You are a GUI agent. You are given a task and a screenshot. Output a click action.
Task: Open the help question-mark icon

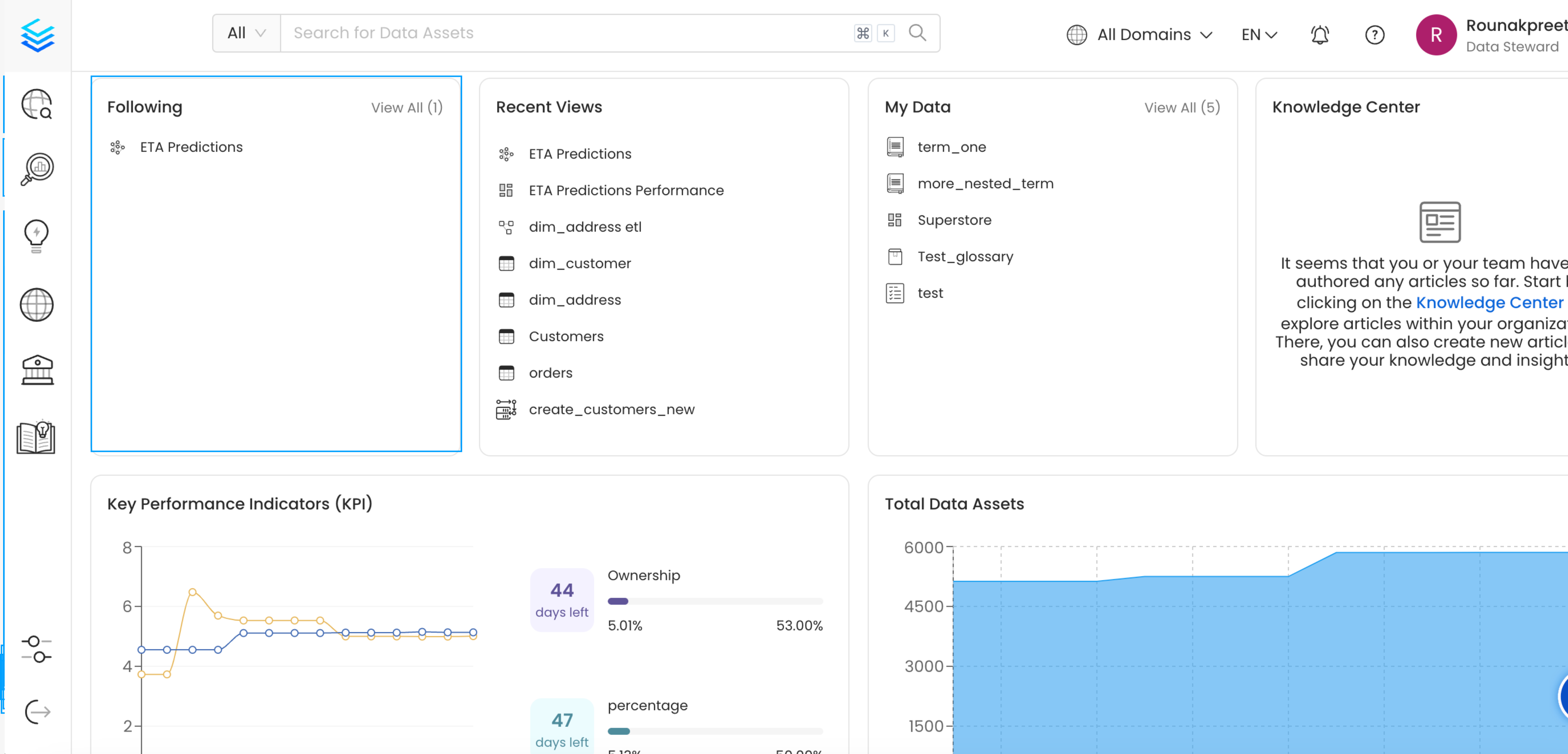(1375, 35)
